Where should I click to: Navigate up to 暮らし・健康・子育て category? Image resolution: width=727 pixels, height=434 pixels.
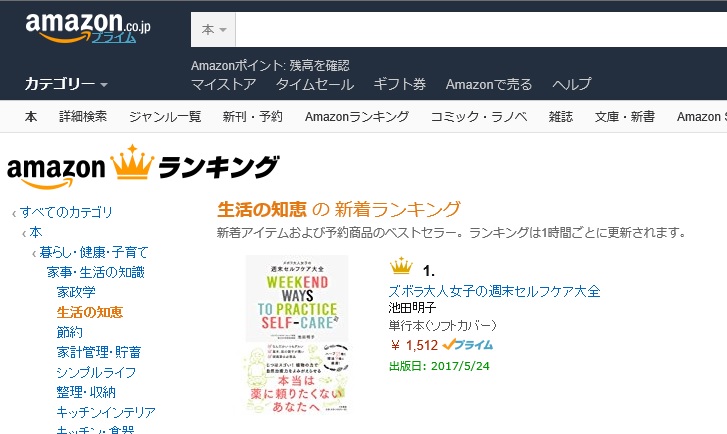[94, 252]
